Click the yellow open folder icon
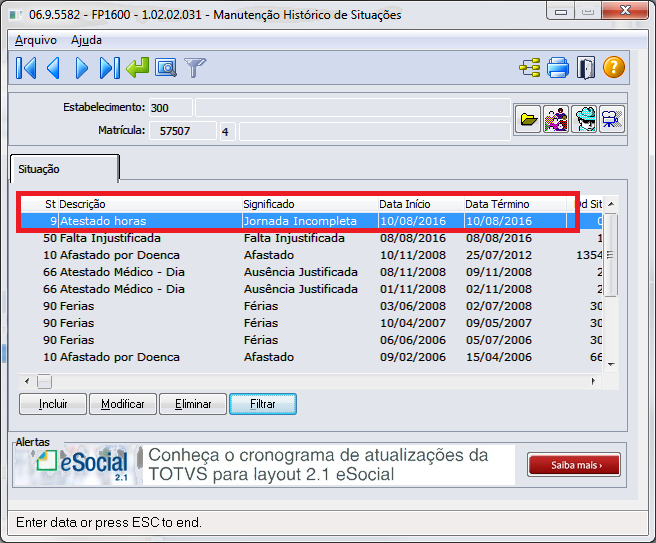This screenshot has height=543, width=656. [528, 119]
